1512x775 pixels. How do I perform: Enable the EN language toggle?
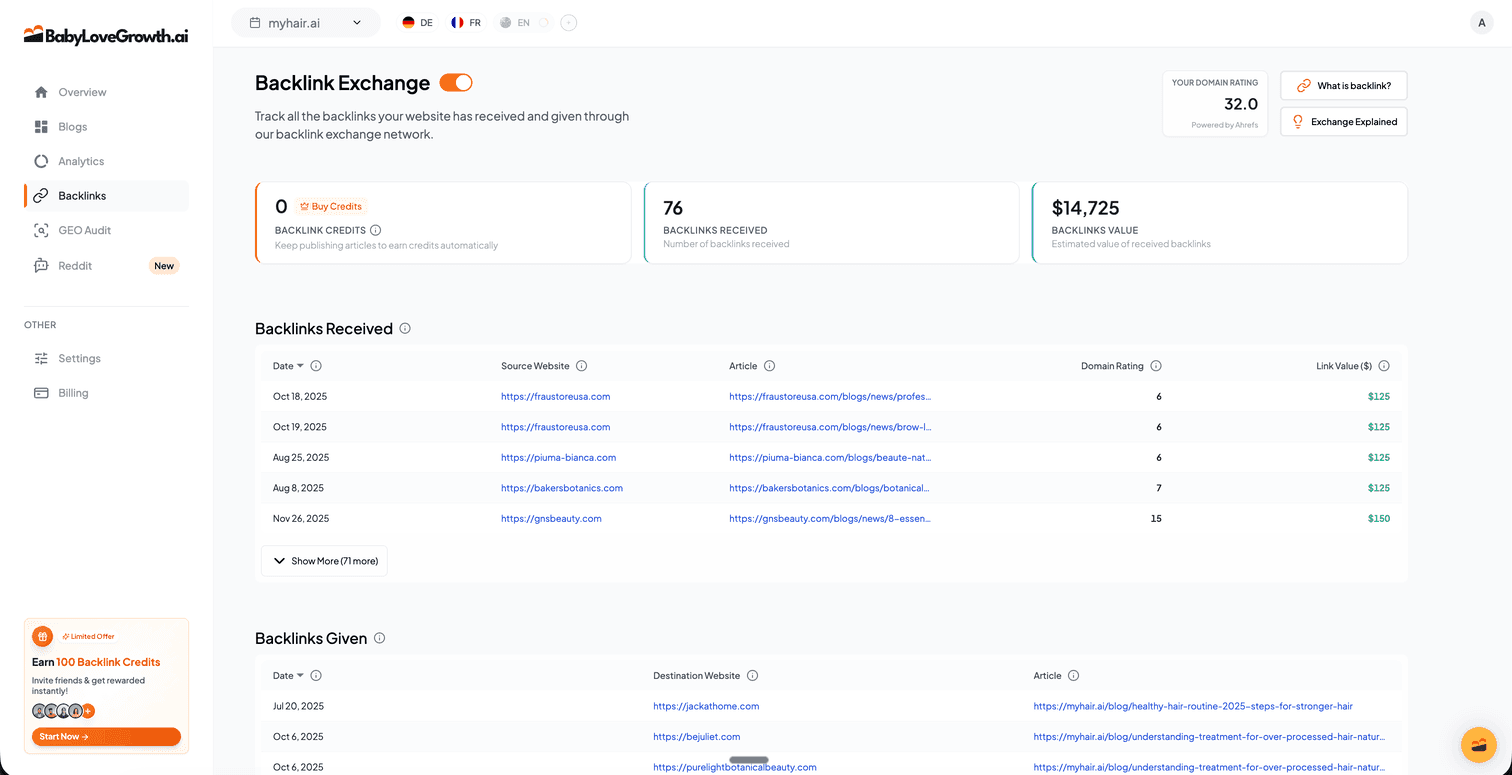click(516, 22)
